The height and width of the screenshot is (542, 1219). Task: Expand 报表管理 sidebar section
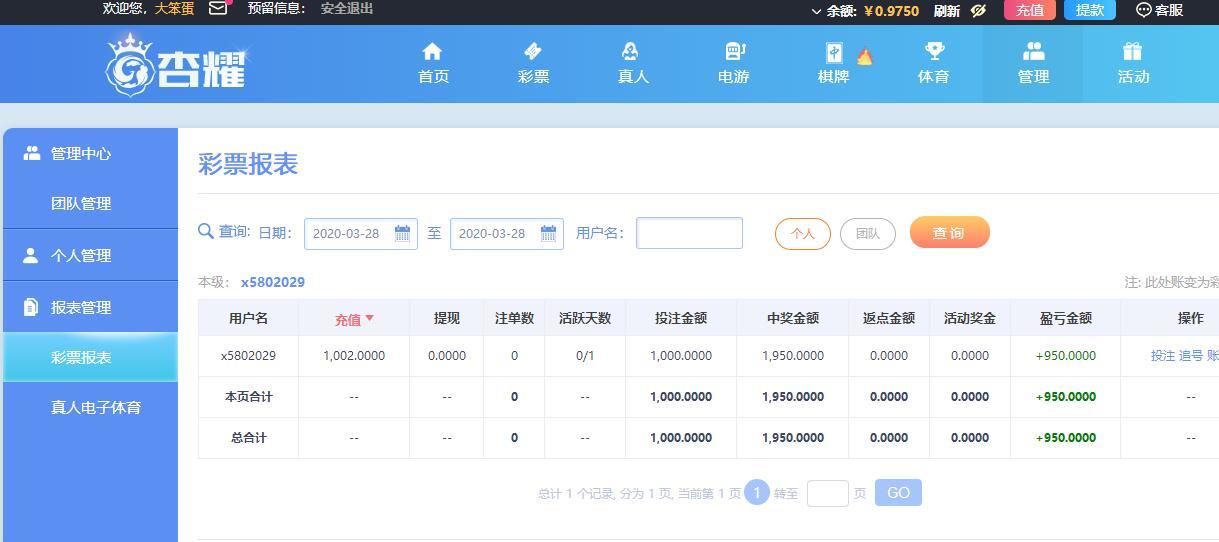point(91,307)
